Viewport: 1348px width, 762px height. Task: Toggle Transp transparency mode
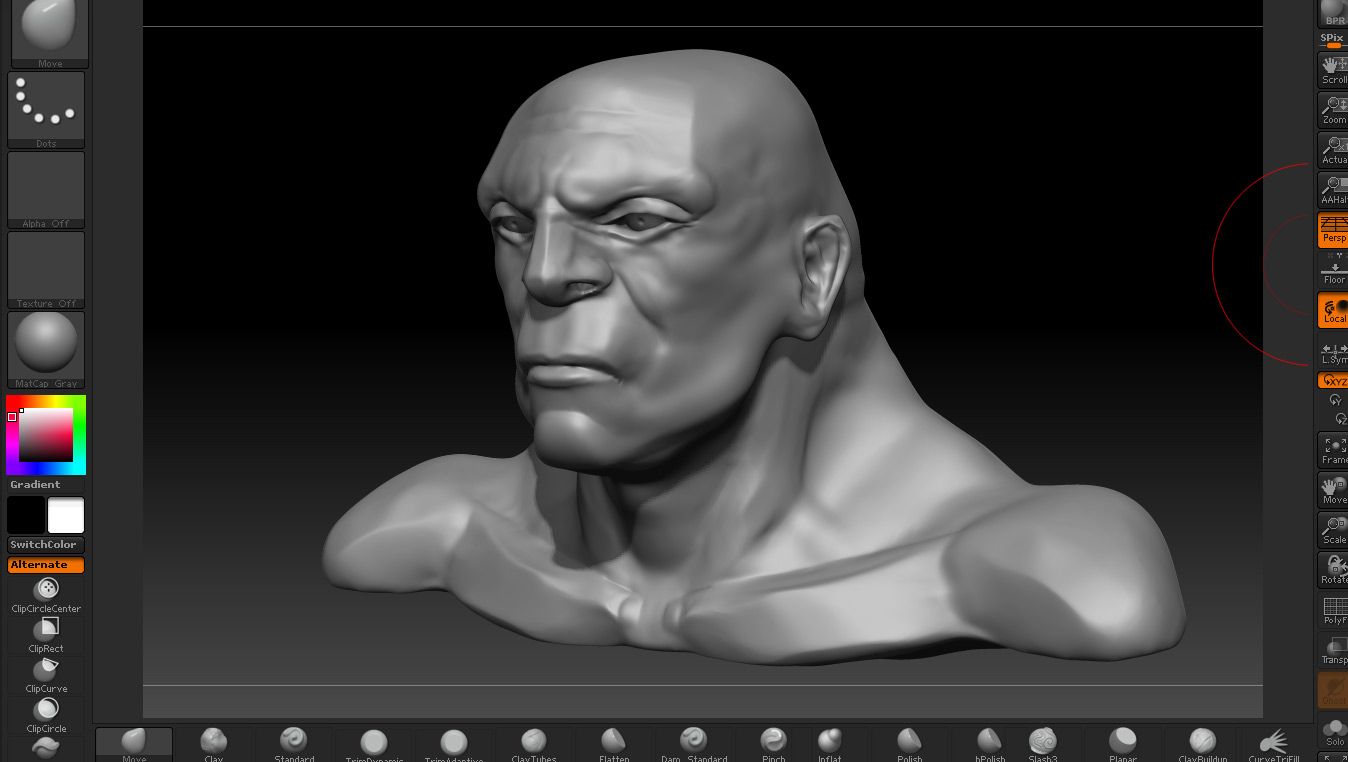click(1333, 650)
